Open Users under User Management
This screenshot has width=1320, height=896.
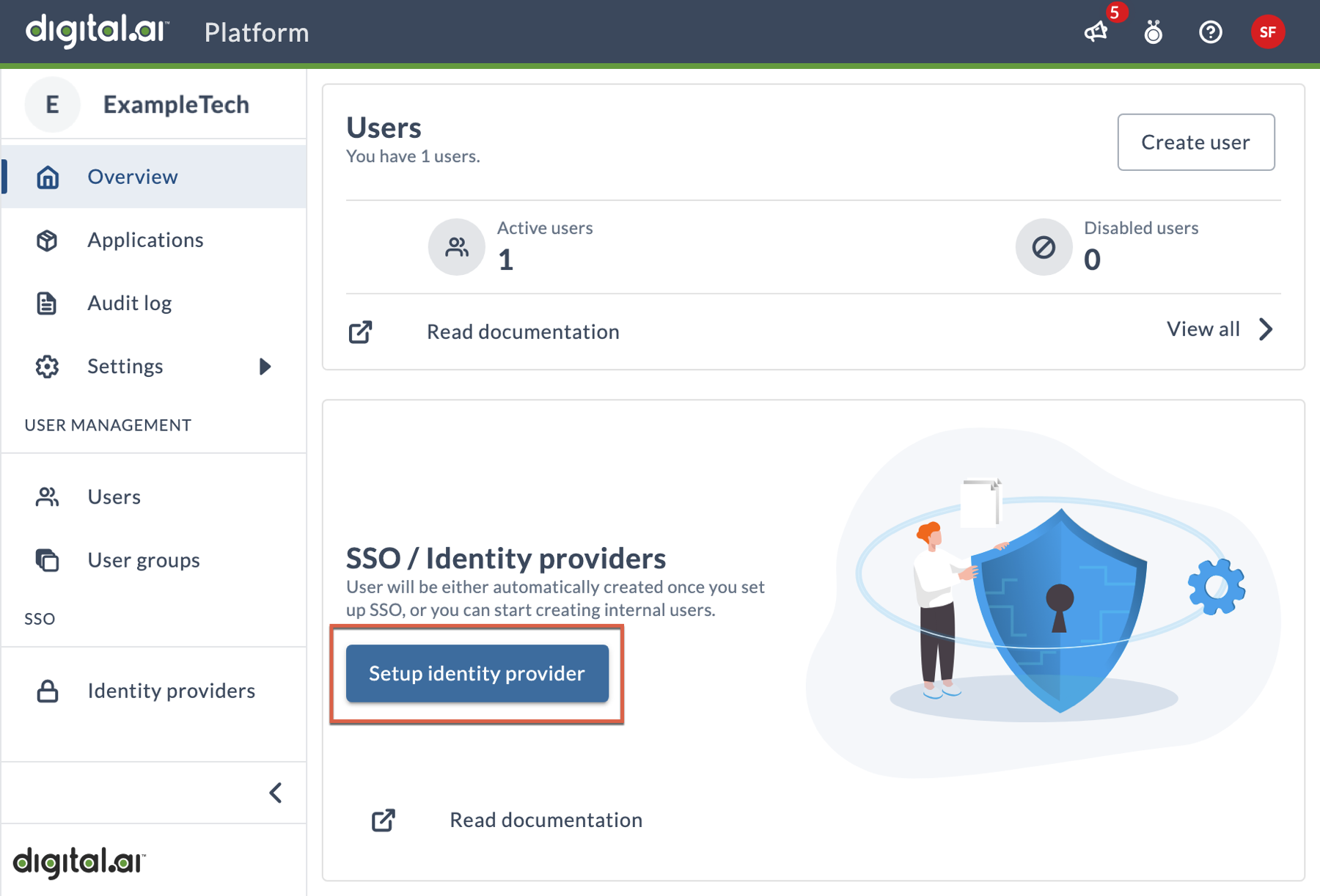tap(154, 496)
